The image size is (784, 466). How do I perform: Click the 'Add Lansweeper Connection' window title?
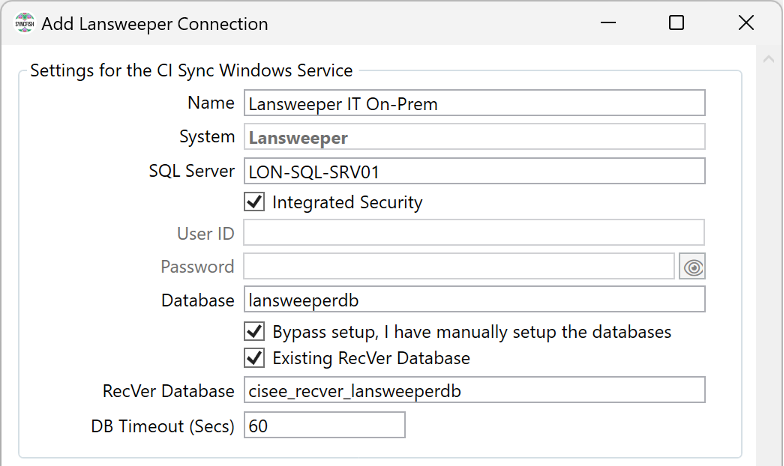(154, 24)
